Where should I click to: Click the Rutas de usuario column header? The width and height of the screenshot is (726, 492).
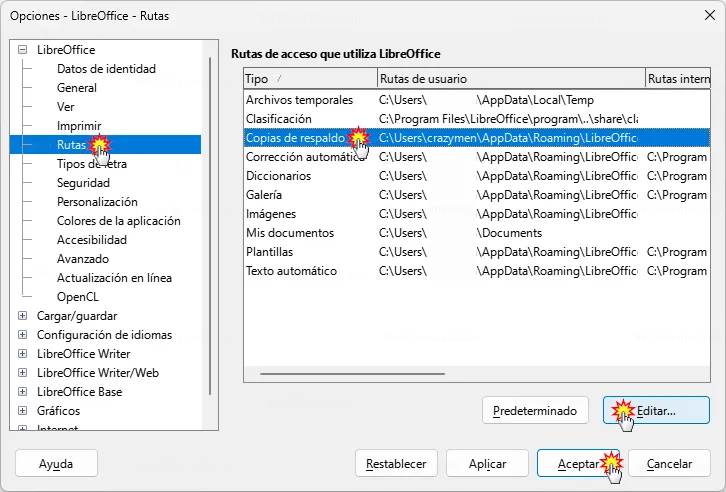(511, 79)
